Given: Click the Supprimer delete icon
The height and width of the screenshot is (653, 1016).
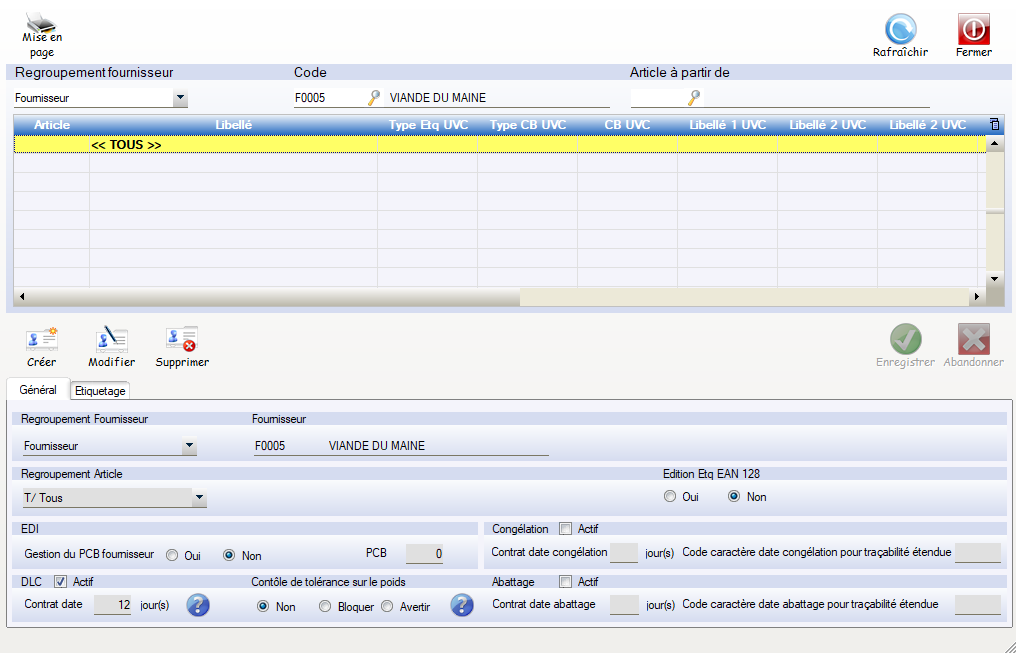Looking at the screenshot, I should coord(182,340).
